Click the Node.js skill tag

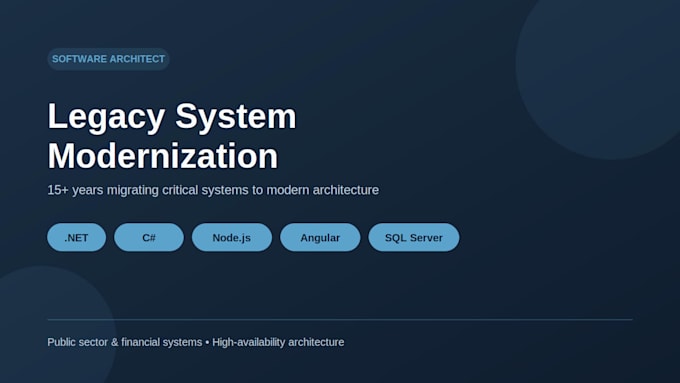[232, 237]
